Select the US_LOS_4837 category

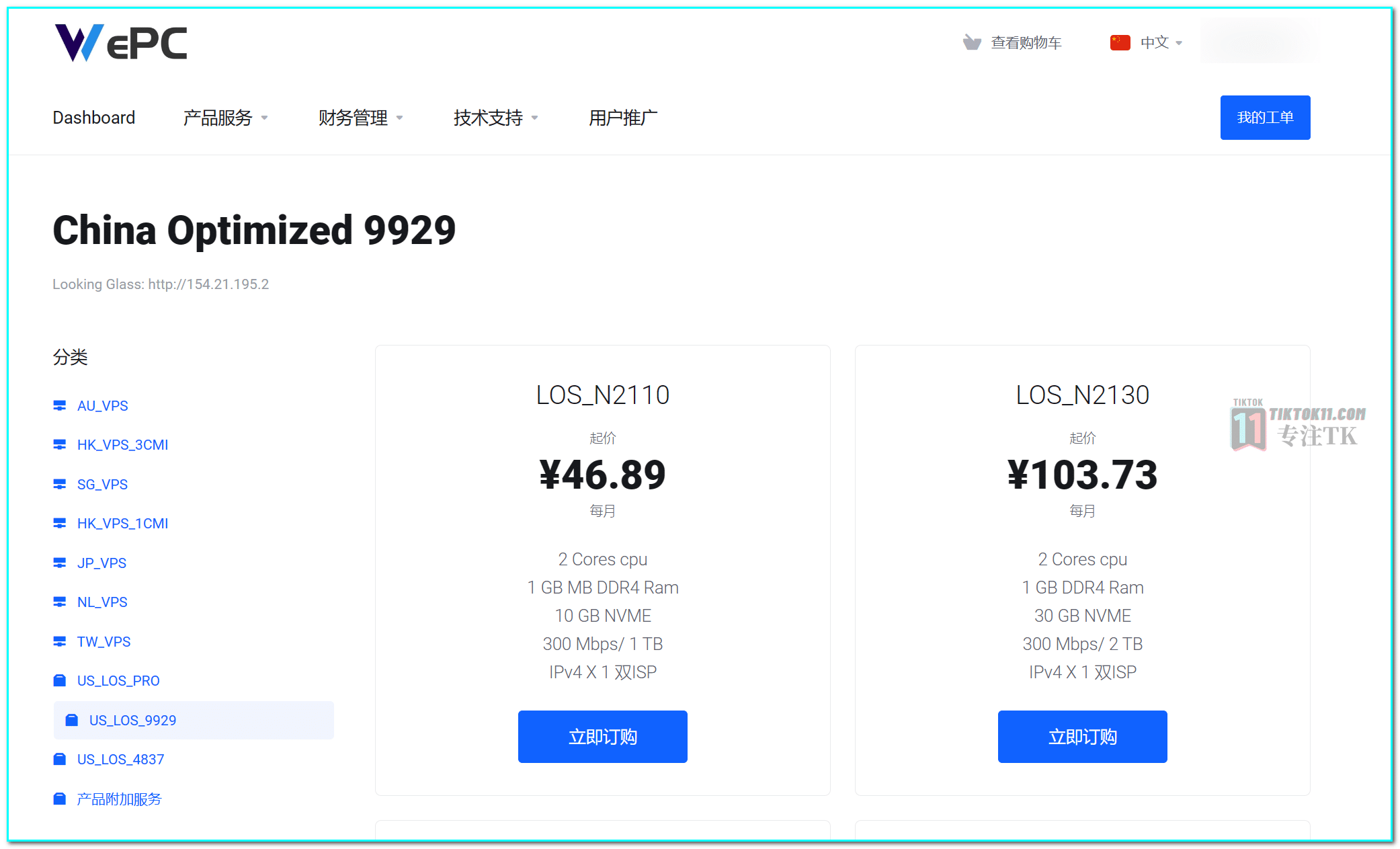(x=120, y=760)
